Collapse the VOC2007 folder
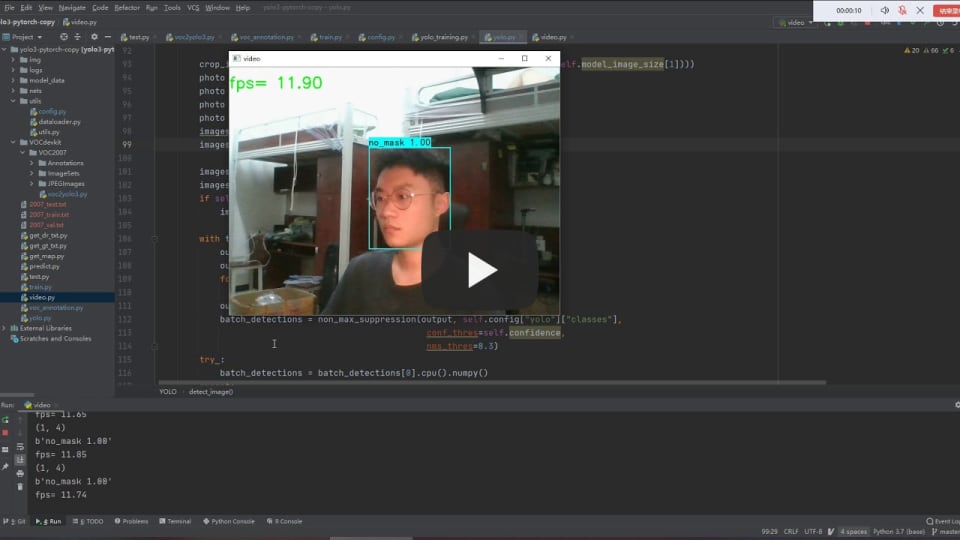This screenshot has width=960, height=540. [23, 153]
